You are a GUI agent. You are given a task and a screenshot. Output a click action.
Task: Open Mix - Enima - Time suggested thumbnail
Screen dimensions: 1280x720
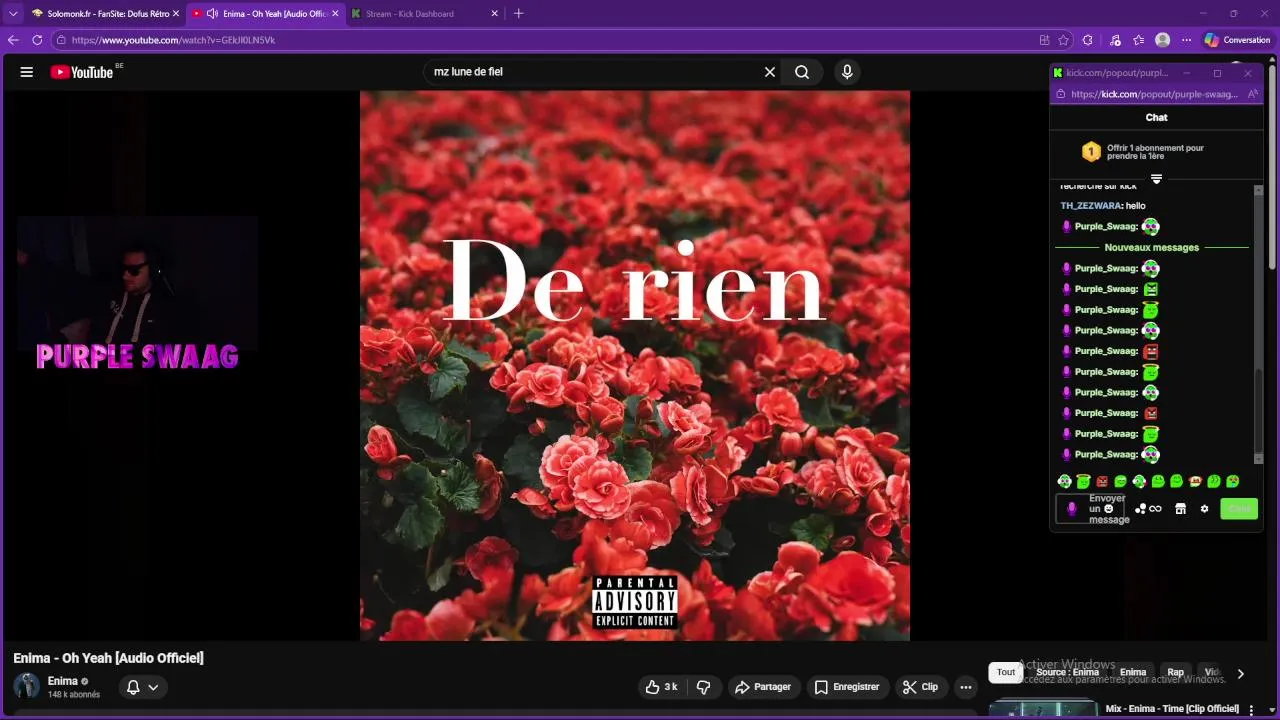coord(1043,709)
